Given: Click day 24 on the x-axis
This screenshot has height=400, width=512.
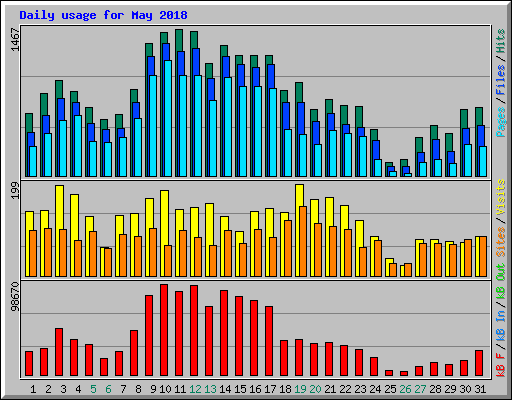Looking at the screenshot, I should click(x=375, y=389).
